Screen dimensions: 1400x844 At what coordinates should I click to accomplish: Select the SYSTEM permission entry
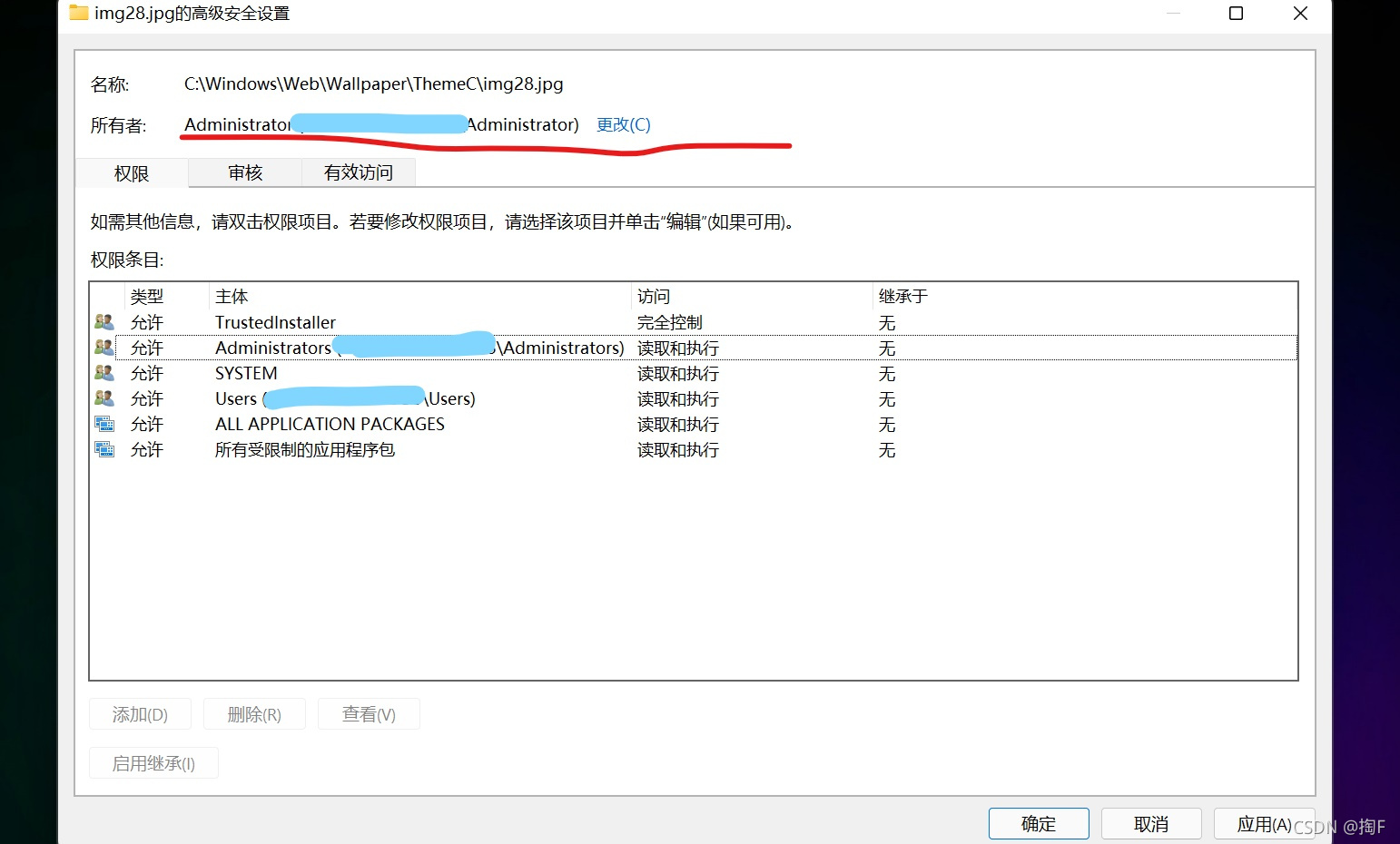pyautogui.click(x=694, y=373)
